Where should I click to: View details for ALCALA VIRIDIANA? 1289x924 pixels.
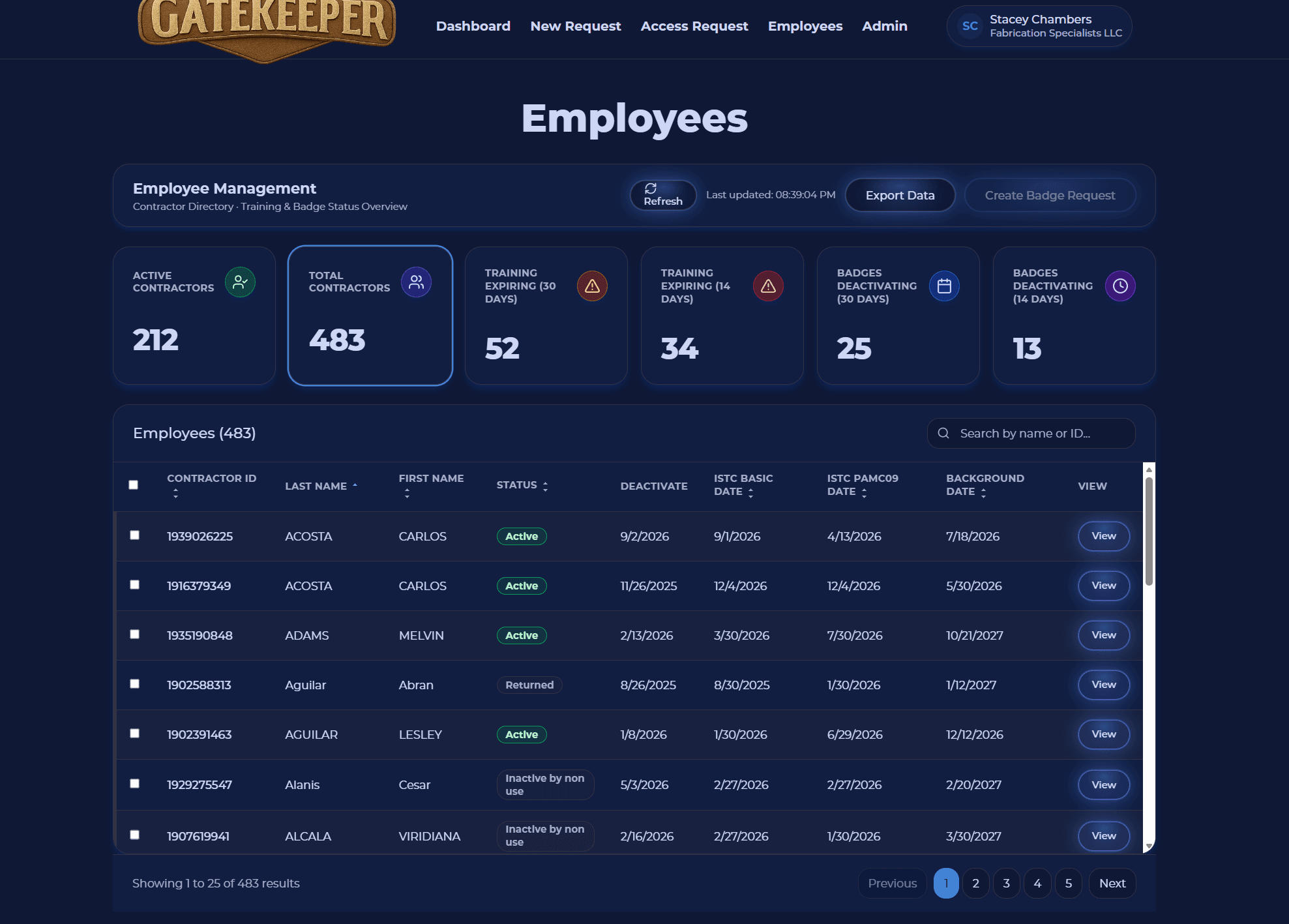click(1103, 836)
